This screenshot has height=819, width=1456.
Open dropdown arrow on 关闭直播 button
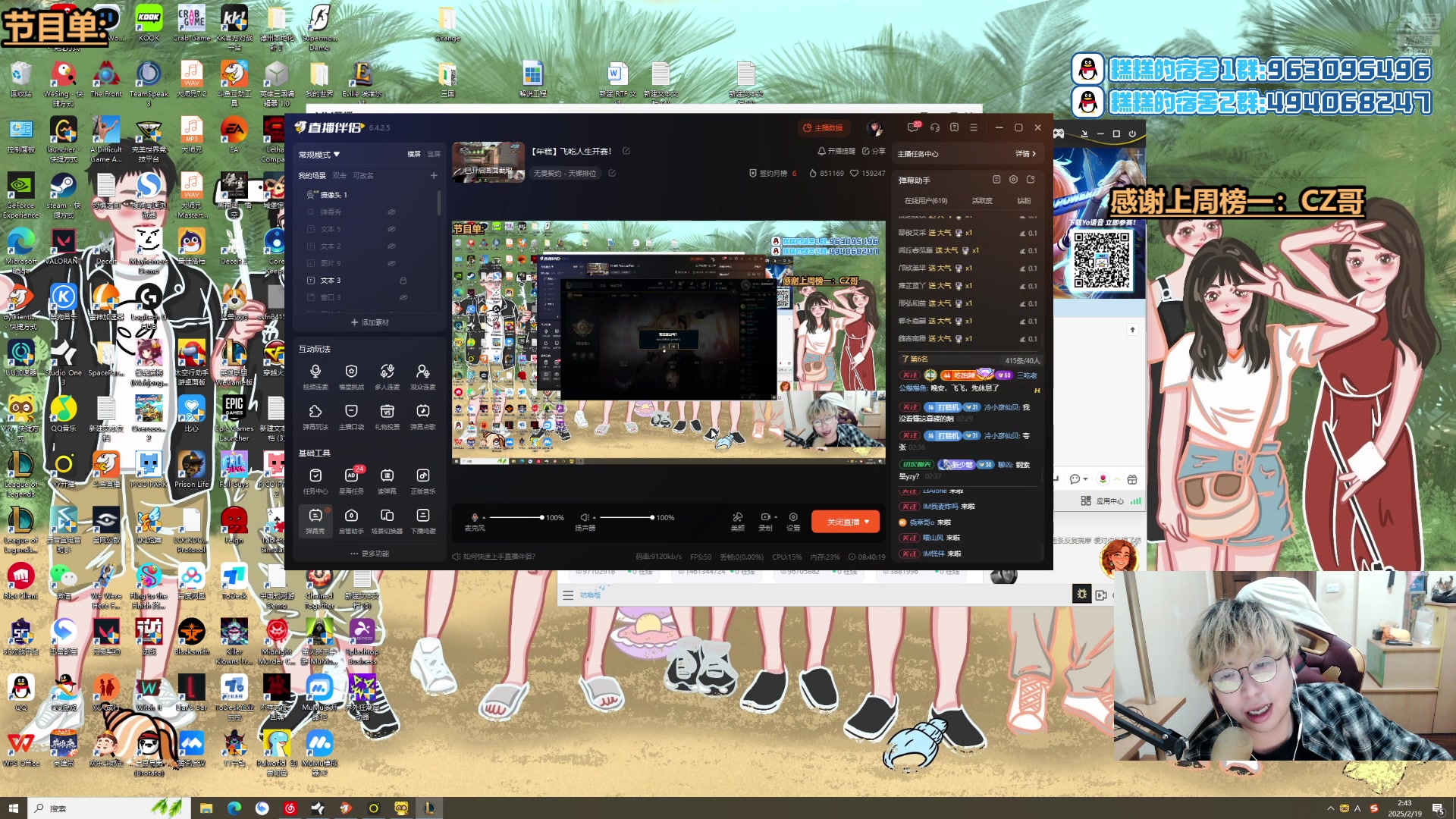pyautogui.click(x=867, y=522)
